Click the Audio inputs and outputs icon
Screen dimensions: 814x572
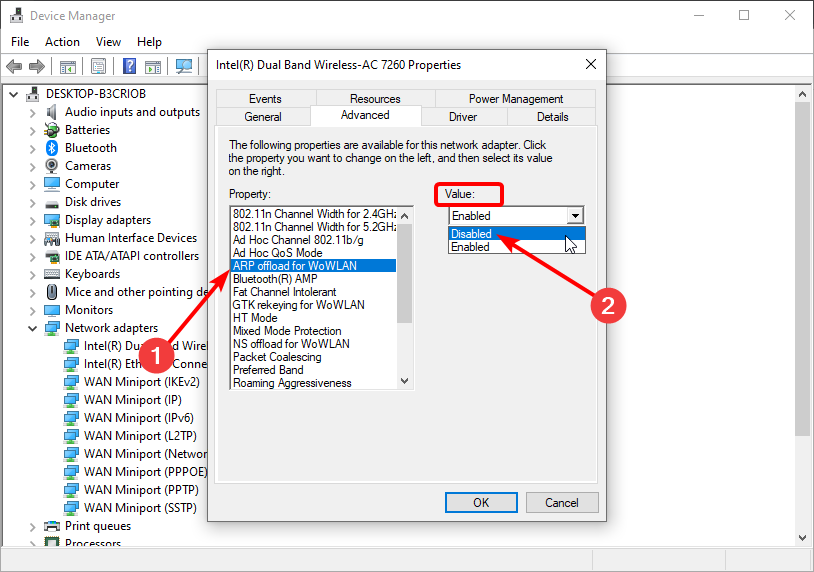coord(51,112)
